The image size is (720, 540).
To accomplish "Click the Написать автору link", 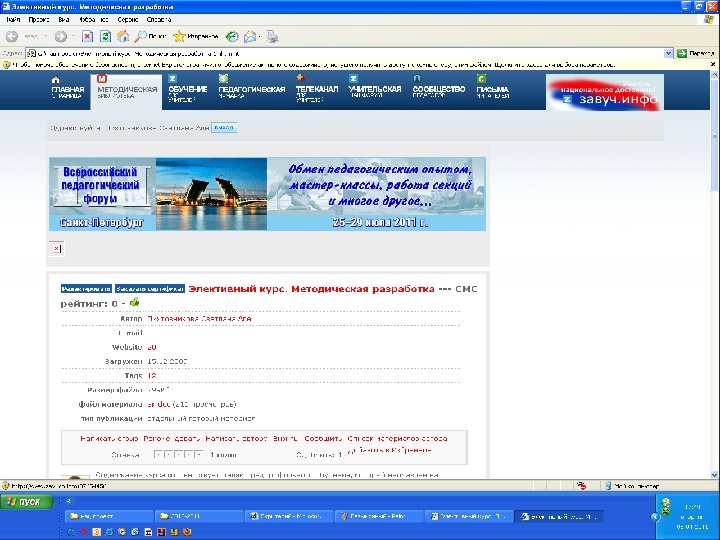I will [236, 439].
